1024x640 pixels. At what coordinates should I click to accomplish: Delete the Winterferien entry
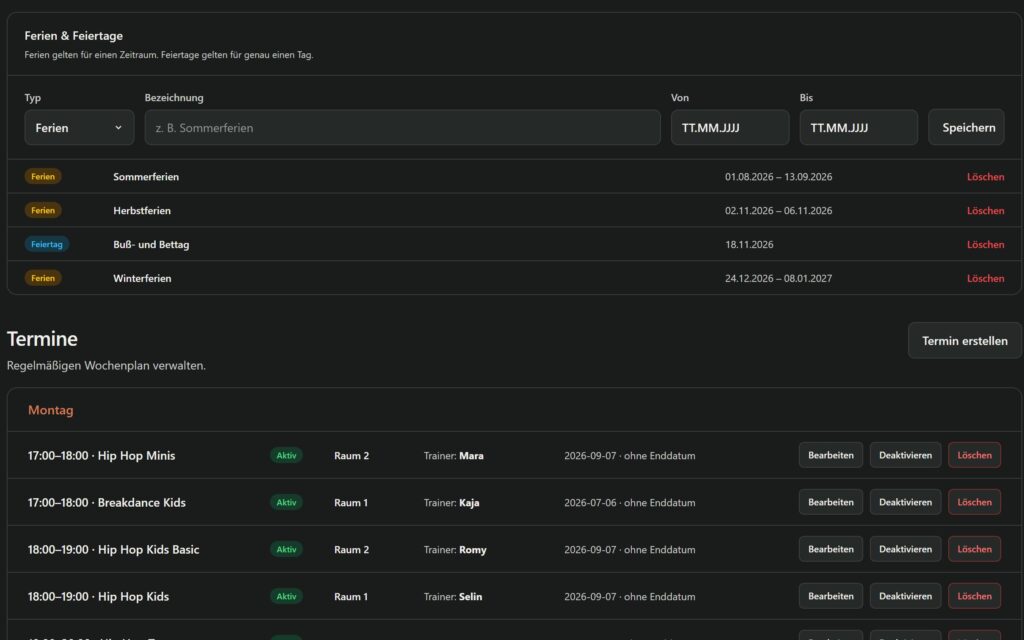(x=985, y=279)
